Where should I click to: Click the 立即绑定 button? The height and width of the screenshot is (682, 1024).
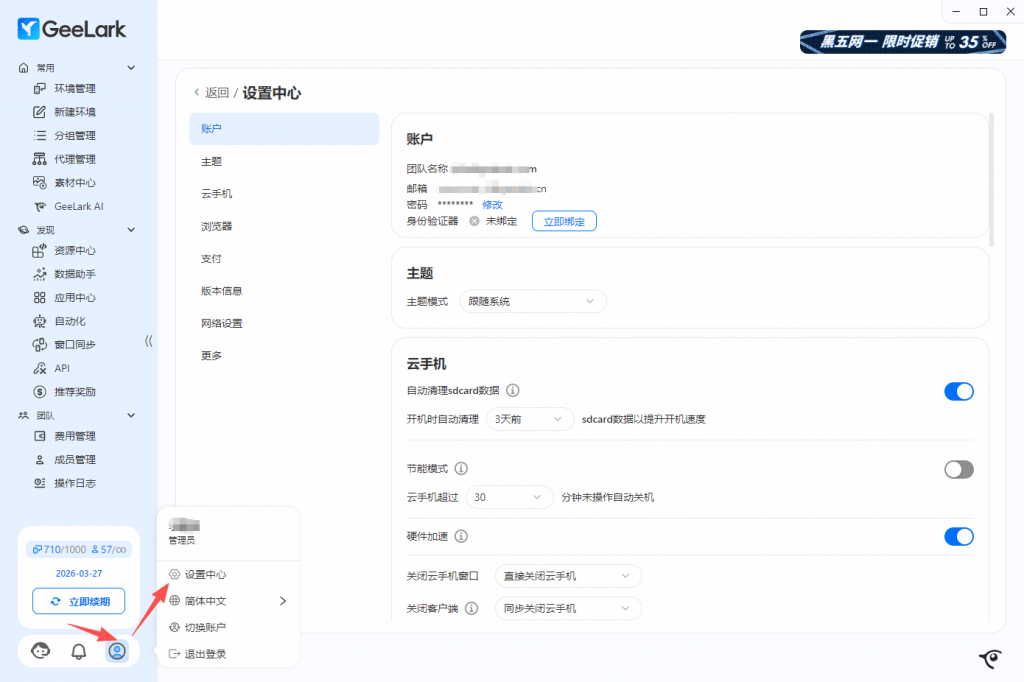(x=564, y=221)
